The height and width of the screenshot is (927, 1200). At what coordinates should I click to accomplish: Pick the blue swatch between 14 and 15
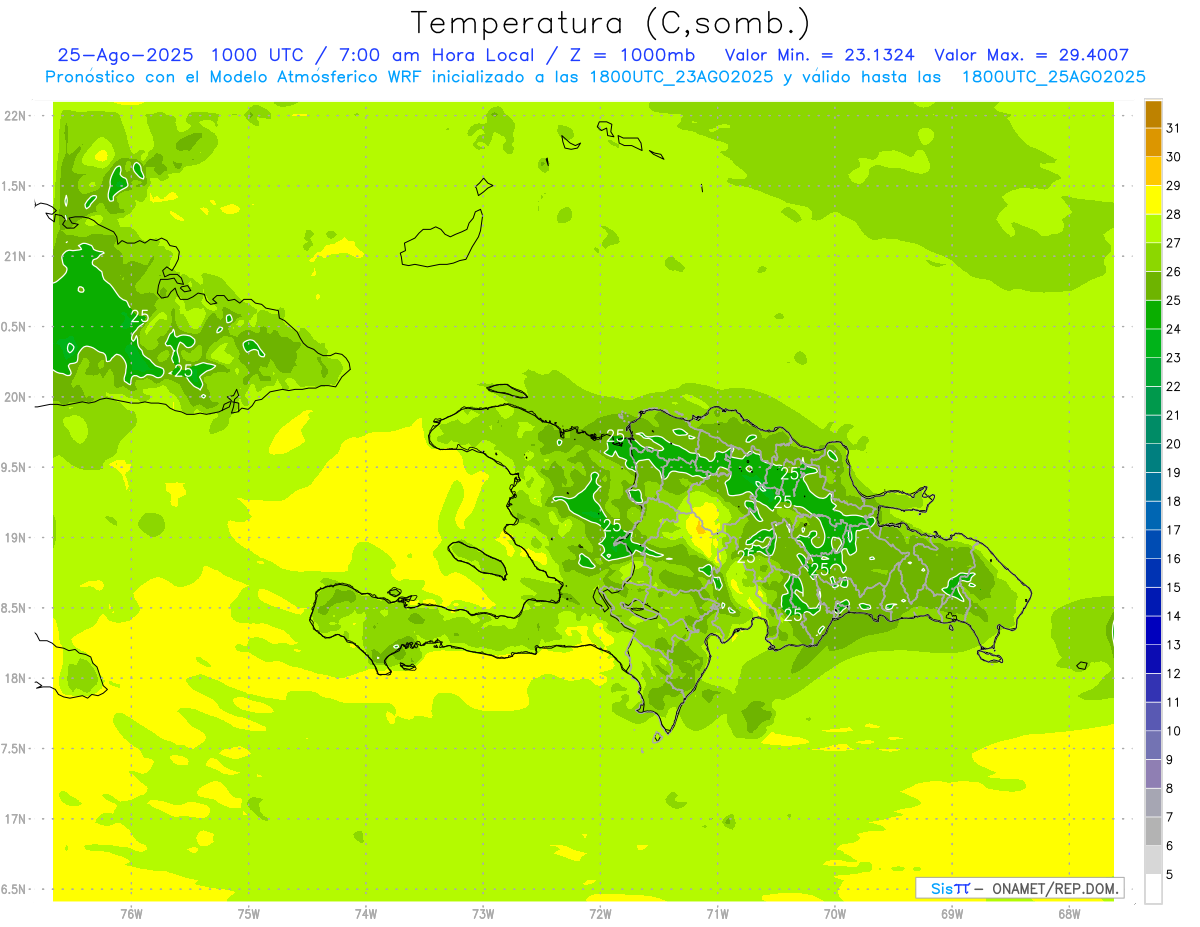click(1153, 602)
